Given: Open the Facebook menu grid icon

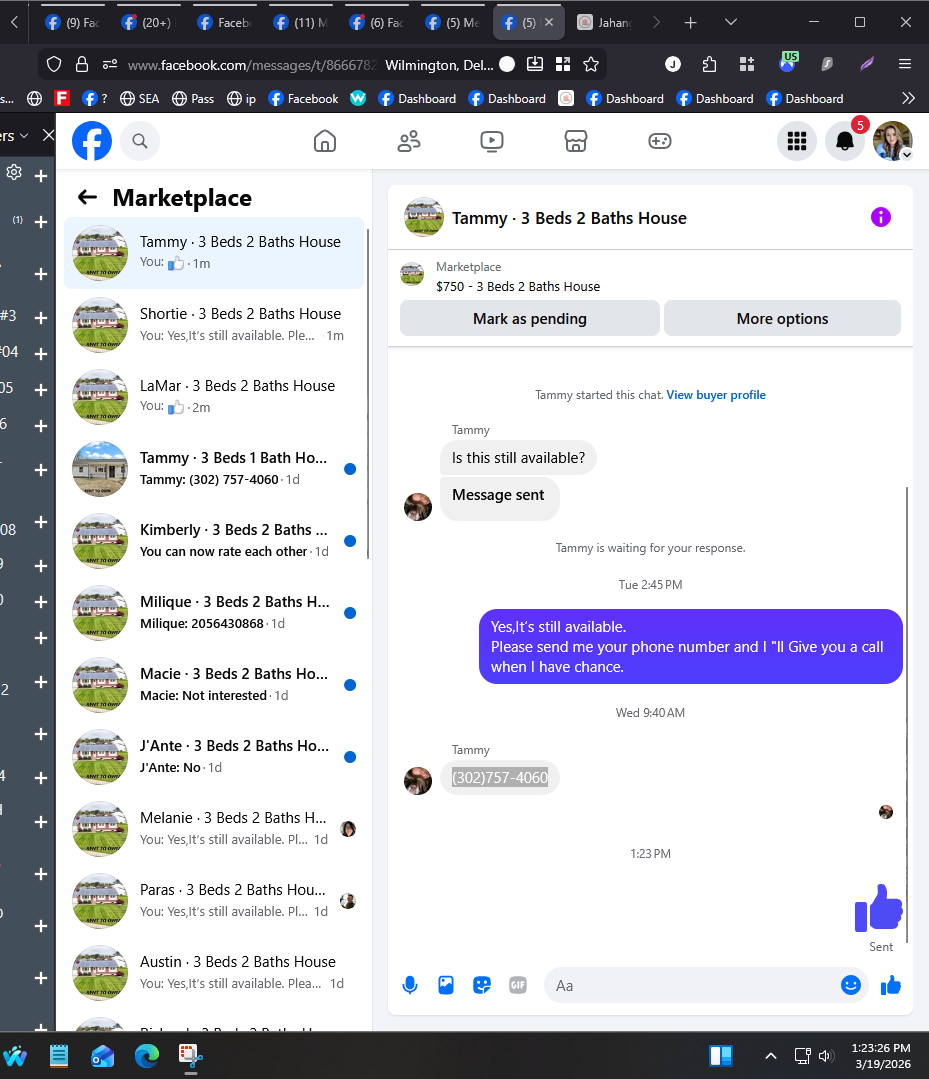Looking at the screenshot, I should pyautogui.click(x=797, y=141).
